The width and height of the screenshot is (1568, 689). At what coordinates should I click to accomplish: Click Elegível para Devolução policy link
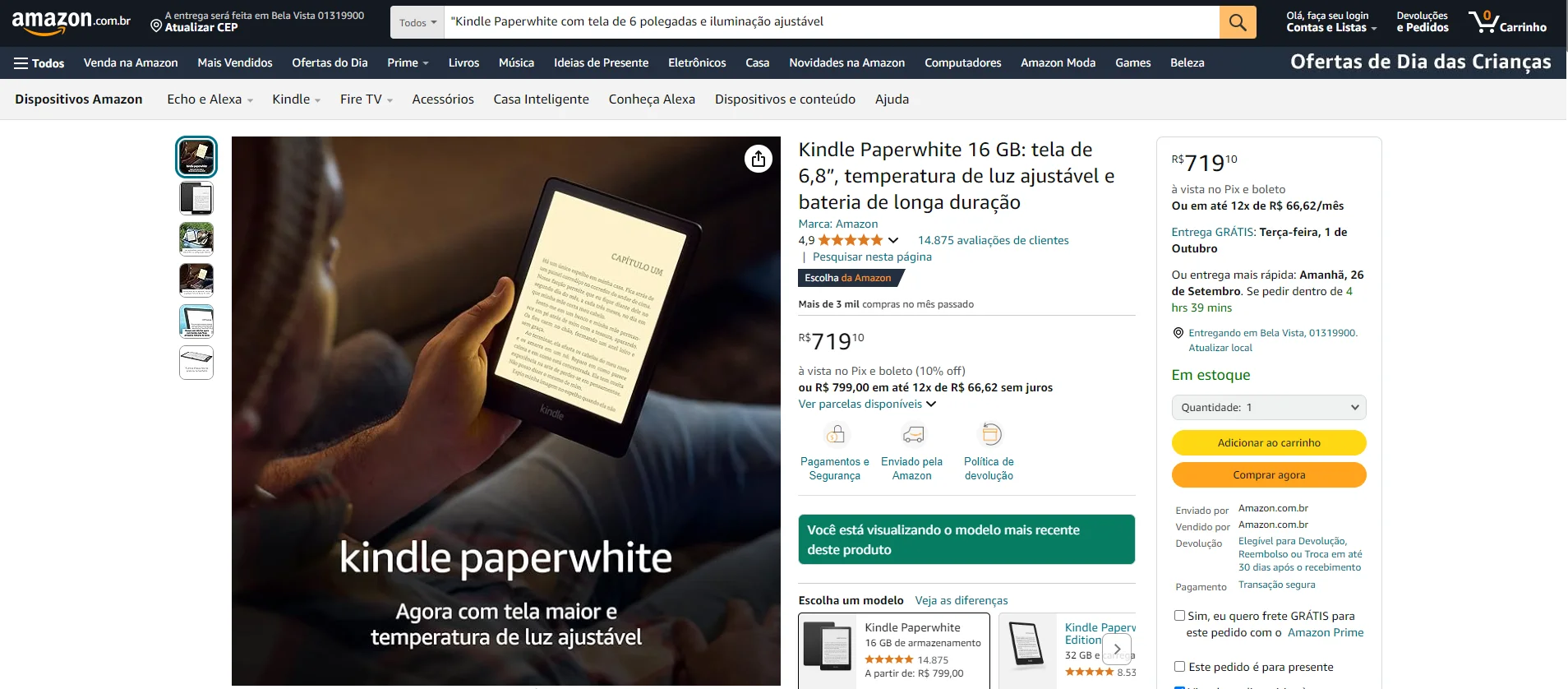pos(1300,554)
